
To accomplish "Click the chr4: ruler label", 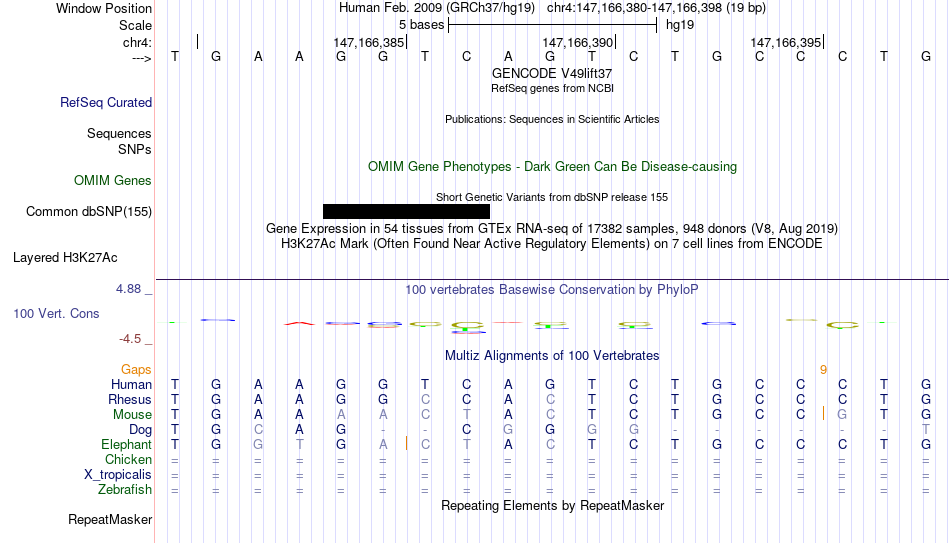I will (137, 42).
